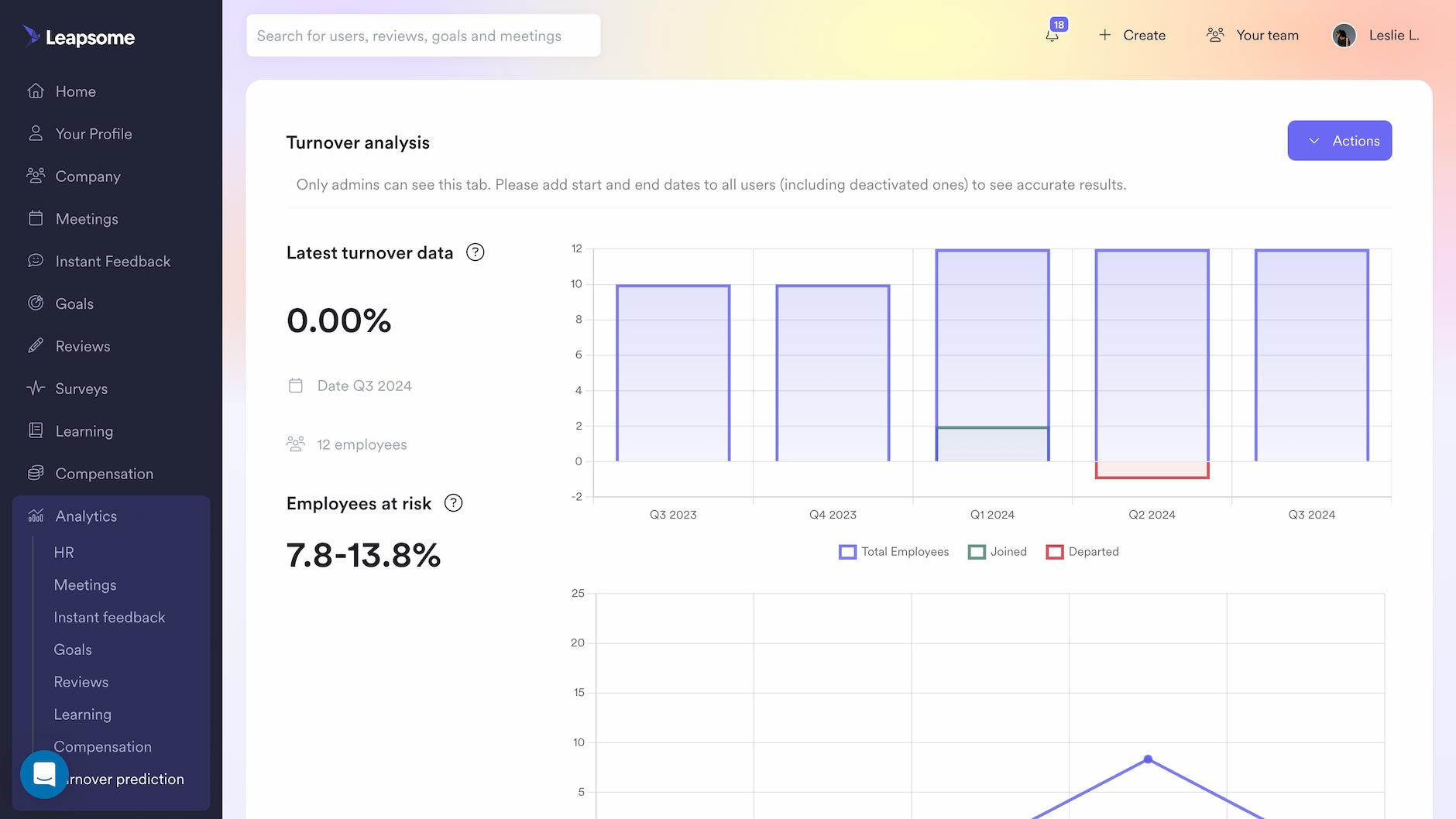
Task: Select the Your Profile icon in sidebar
Action: [36, 133]
